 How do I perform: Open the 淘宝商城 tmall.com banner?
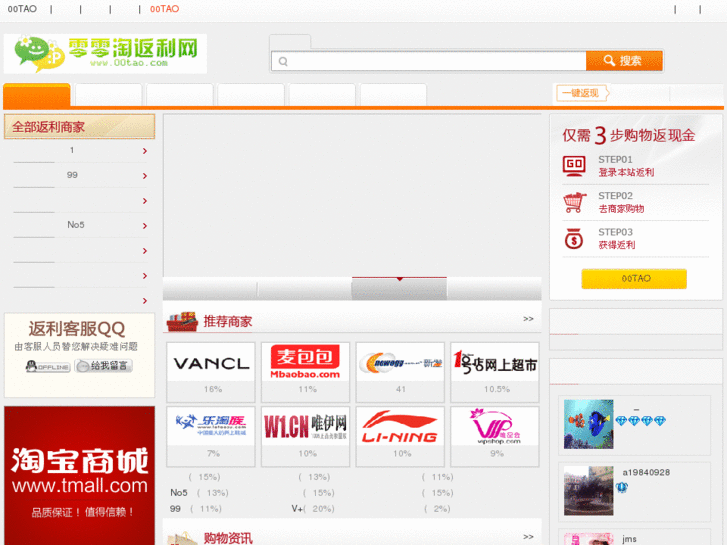(79, 475)
